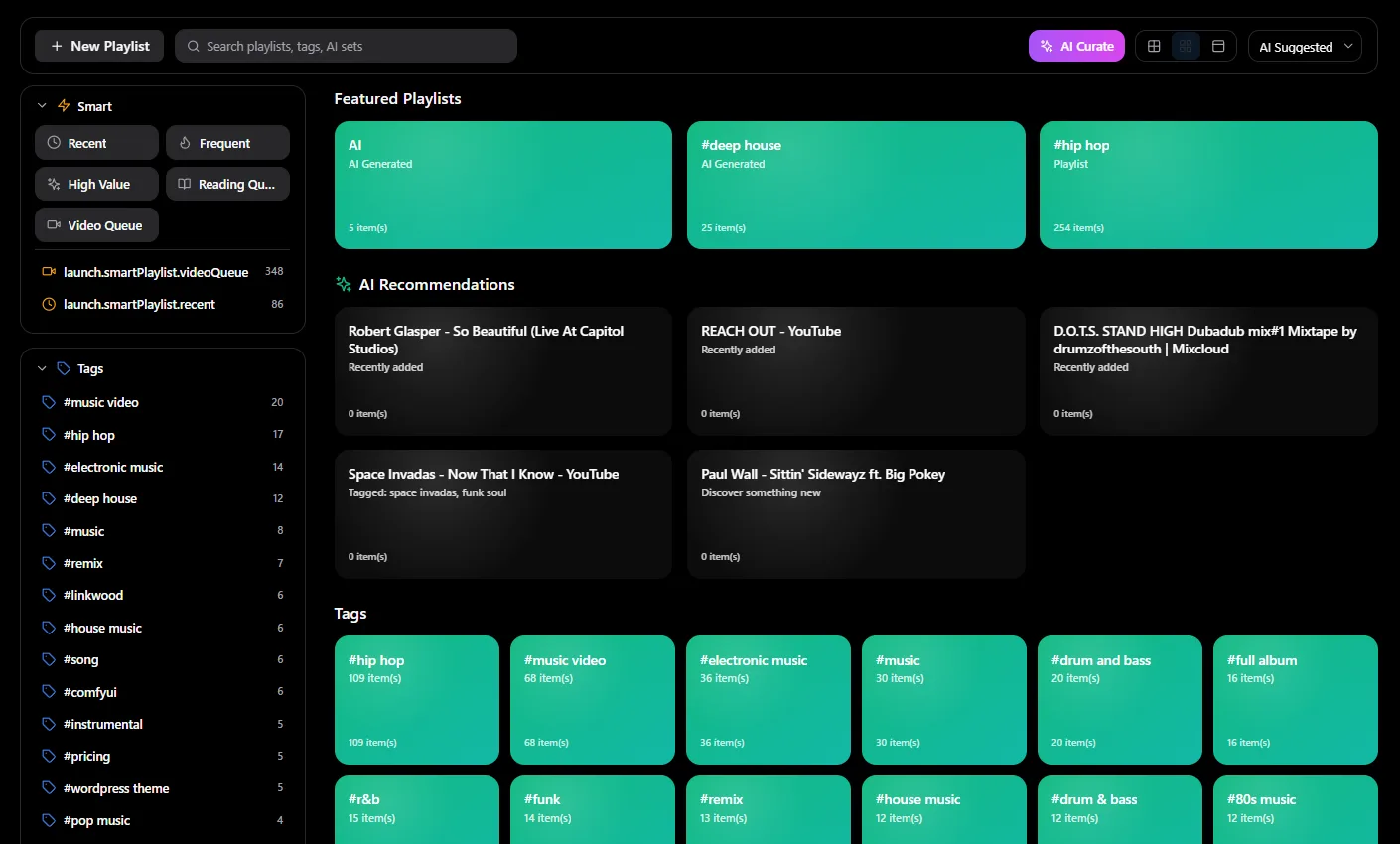Viewport: 1400px width, 844px height.
Task: Switch to compact grid view icon
Action: [1186, 46]
